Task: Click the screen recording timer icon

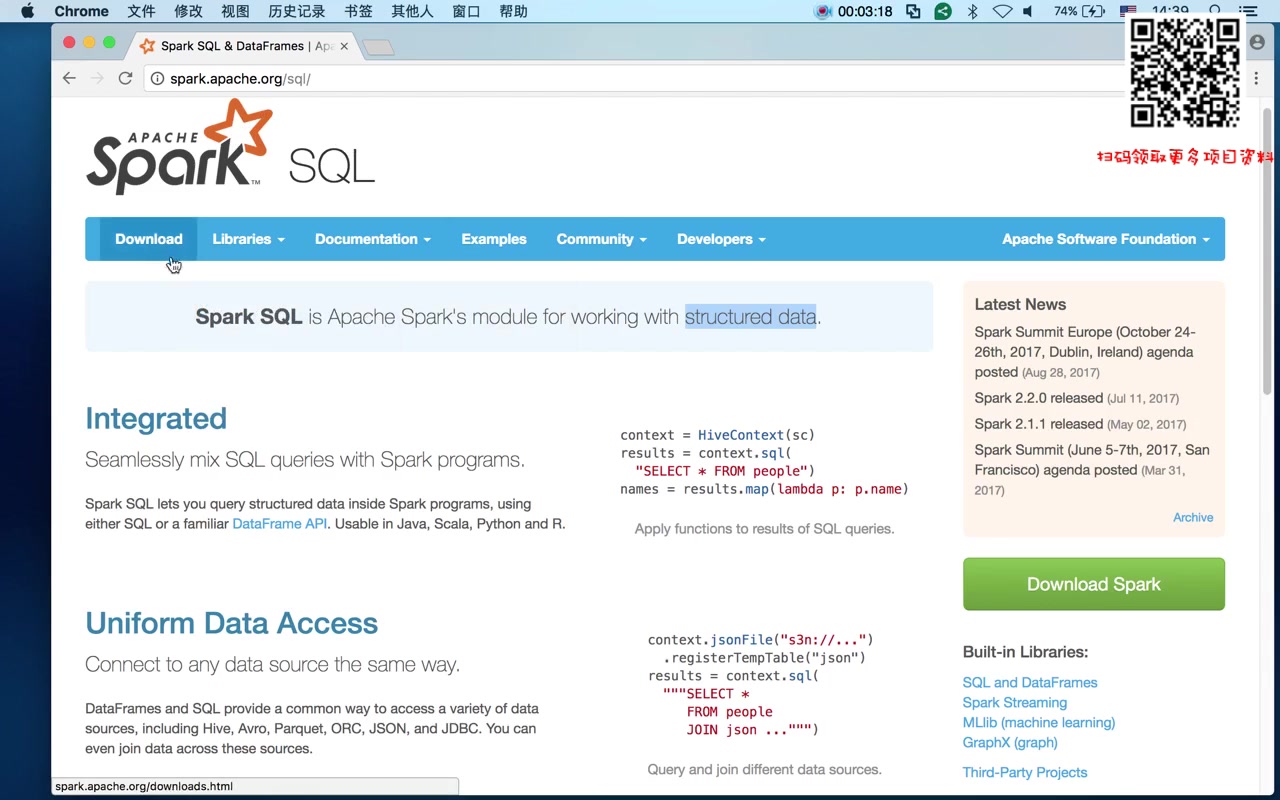Action: (823, 11)
